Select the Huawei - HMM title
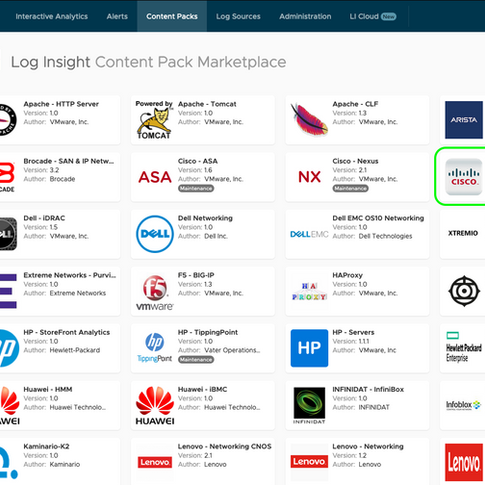 (x=48, y=389)
